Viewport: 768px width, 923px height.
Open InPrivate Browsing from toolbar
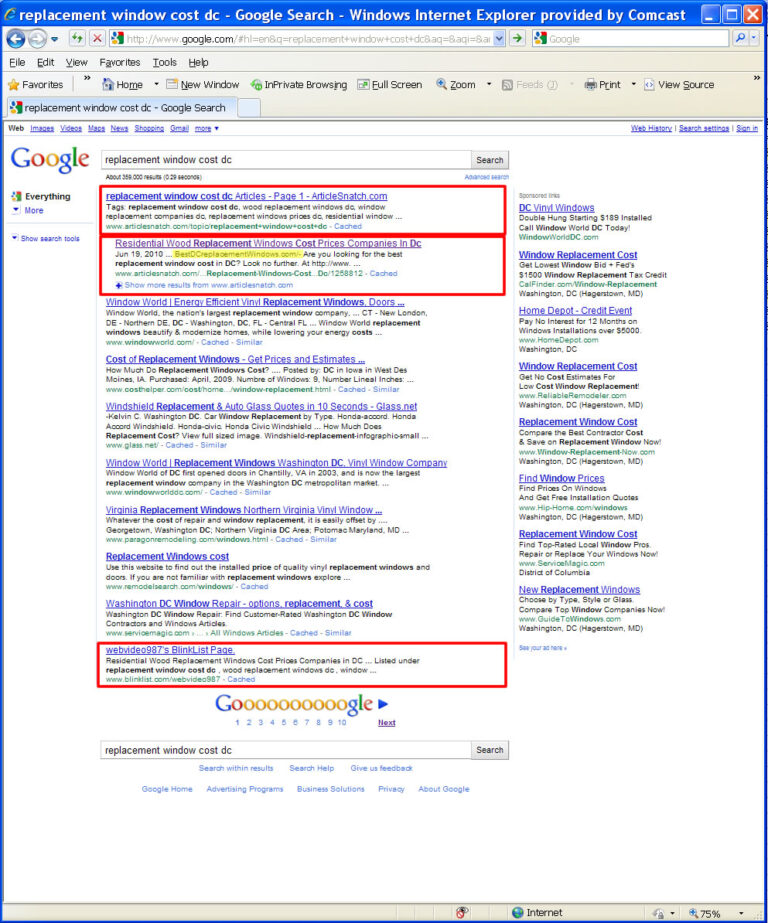[x=299, y=85]
